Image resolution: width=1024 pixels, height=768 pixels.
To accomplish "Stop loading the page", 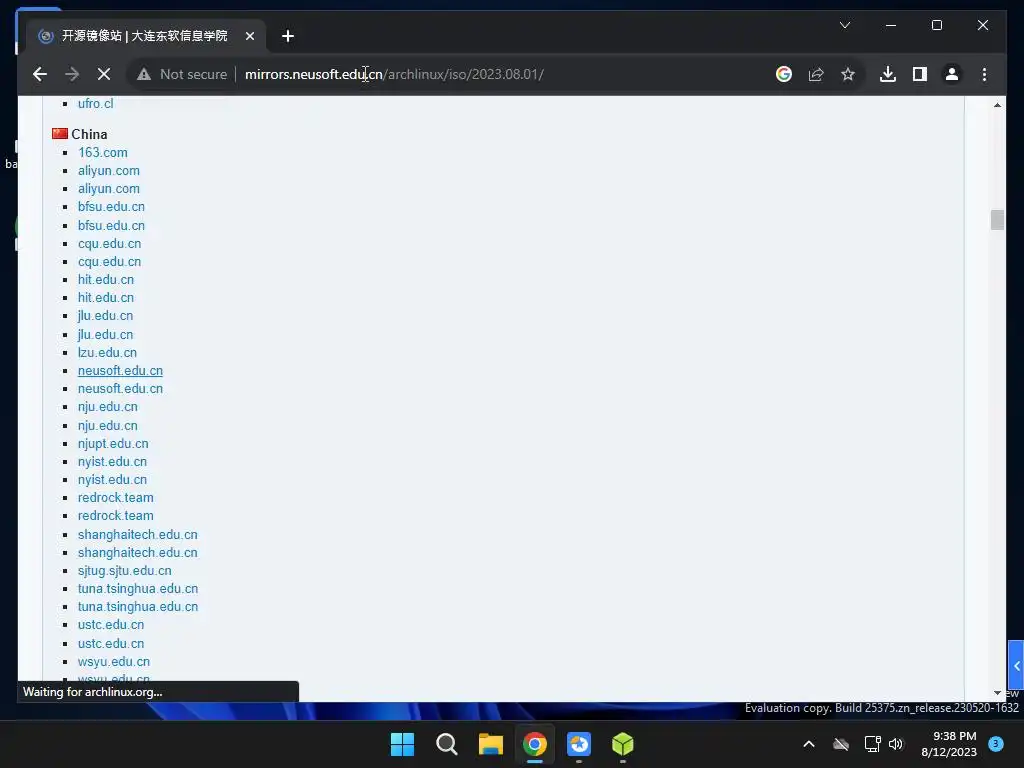I will pyautogui.click(x=104, y=74).
